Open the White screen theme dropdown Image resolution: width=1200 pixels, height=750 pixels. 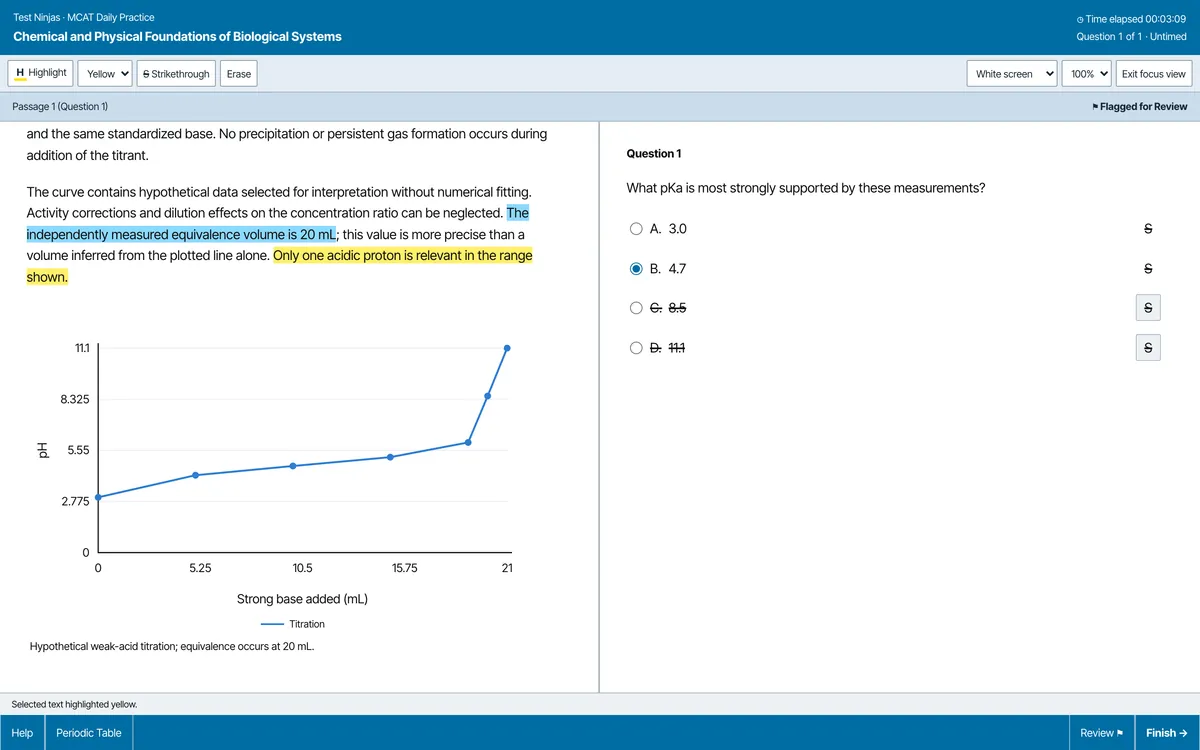1013,74
